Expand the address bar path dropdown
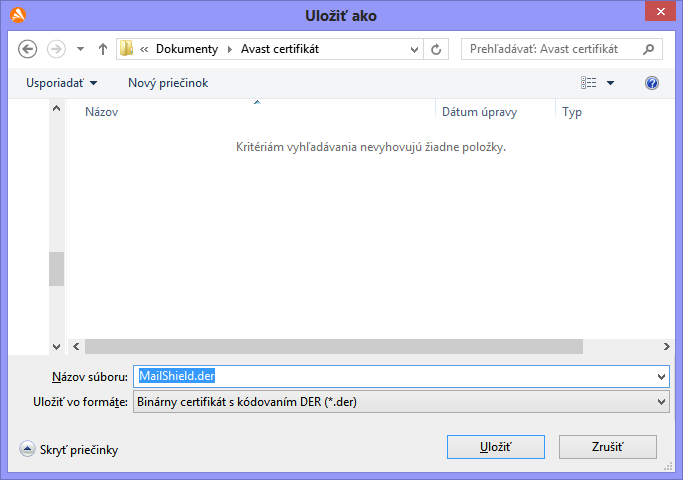This screenshot has width=683, height=480. pos(414,49)
